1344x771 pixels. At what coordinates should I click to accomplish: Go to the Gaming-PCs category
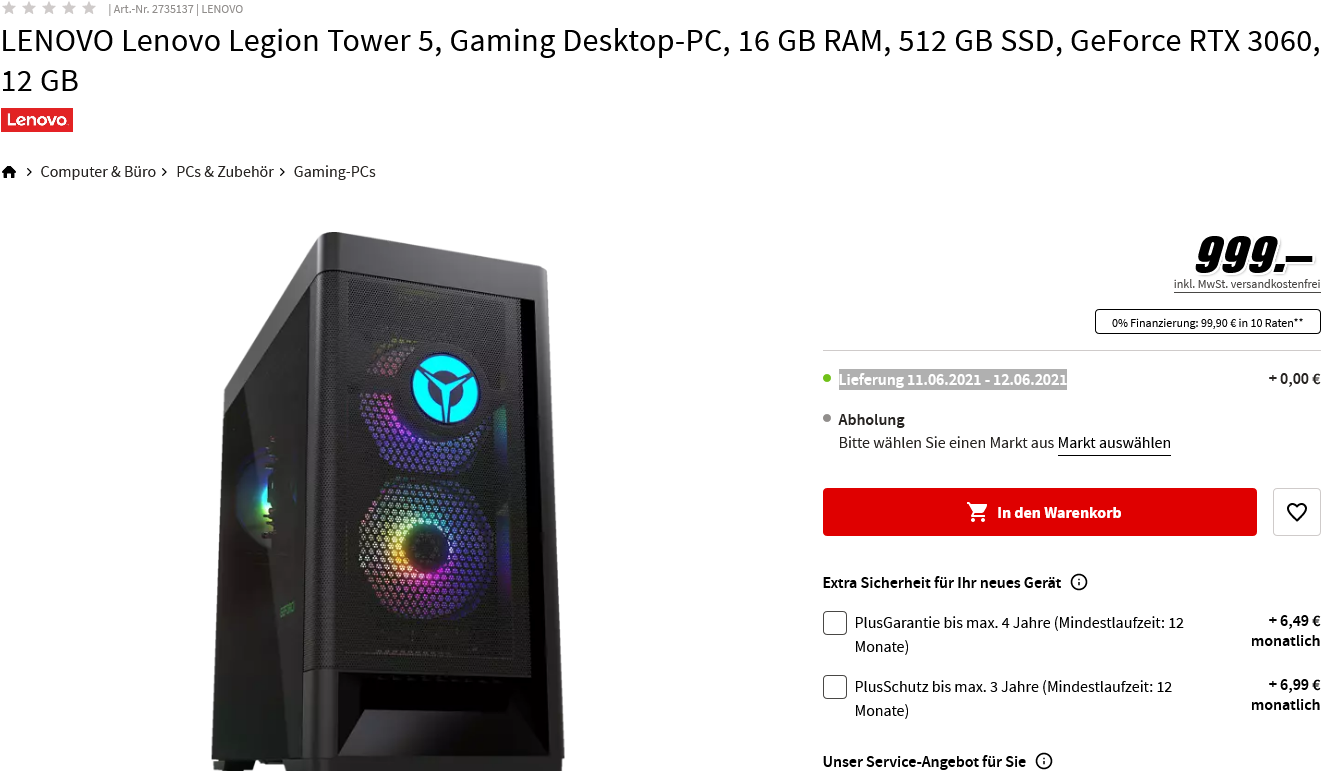334,172
